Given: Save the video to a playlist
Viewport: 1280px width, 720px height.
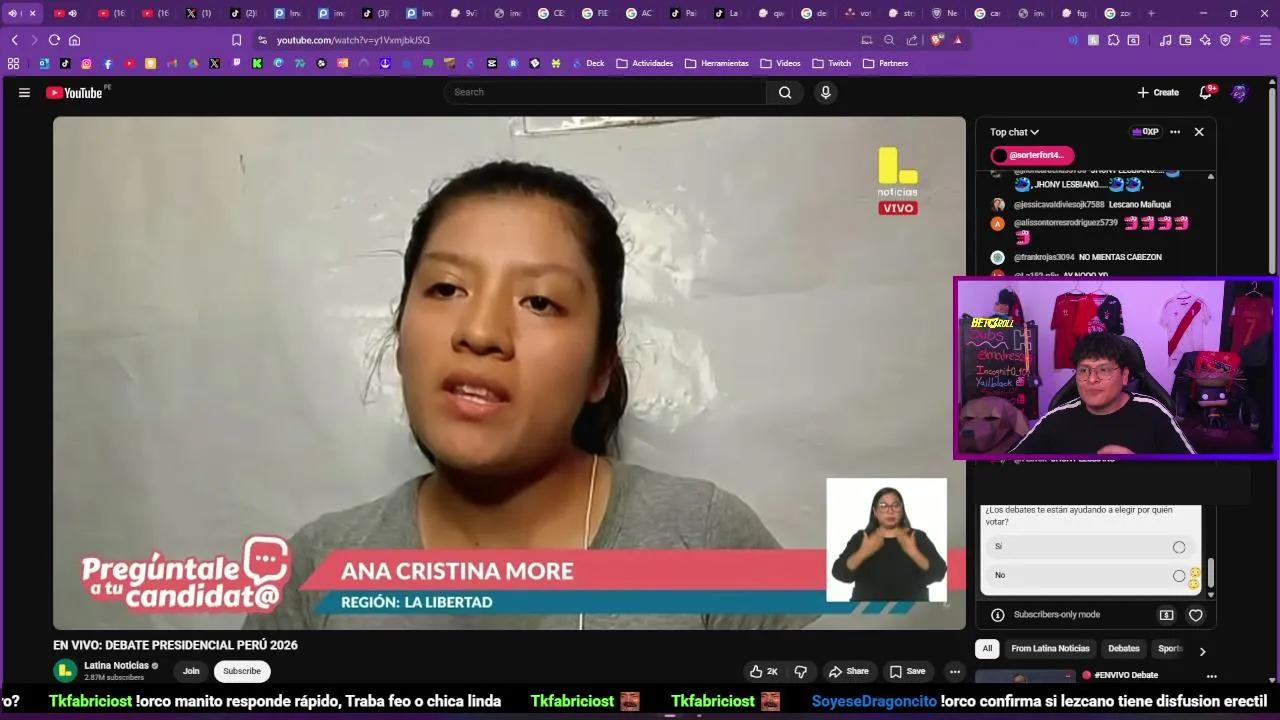Looking at the screenshot, I should click(908, 671).
